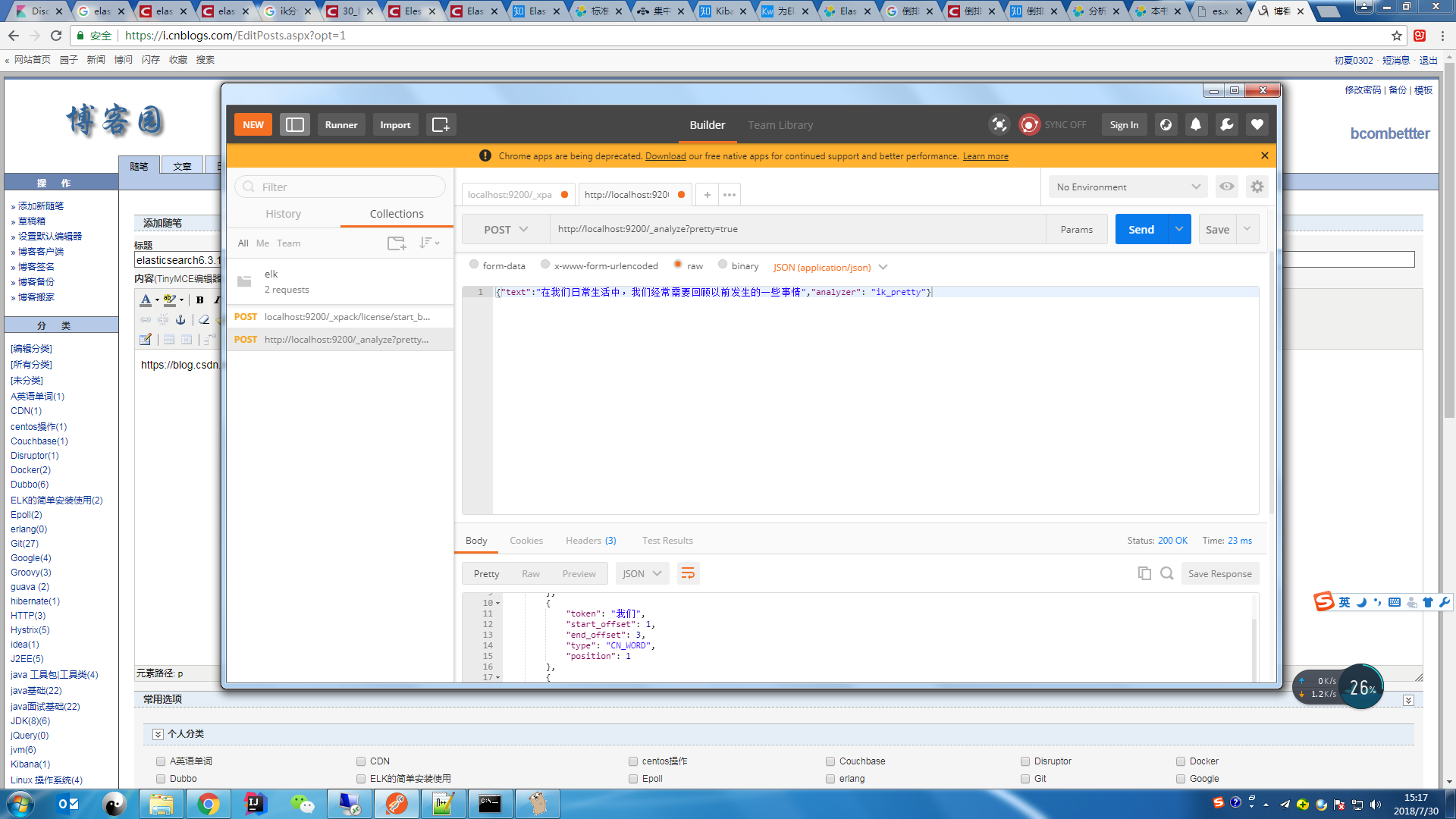Screen dimensions: 1456x819
Task: Open manage environments gear icon
Action: tap(1257, 187)
